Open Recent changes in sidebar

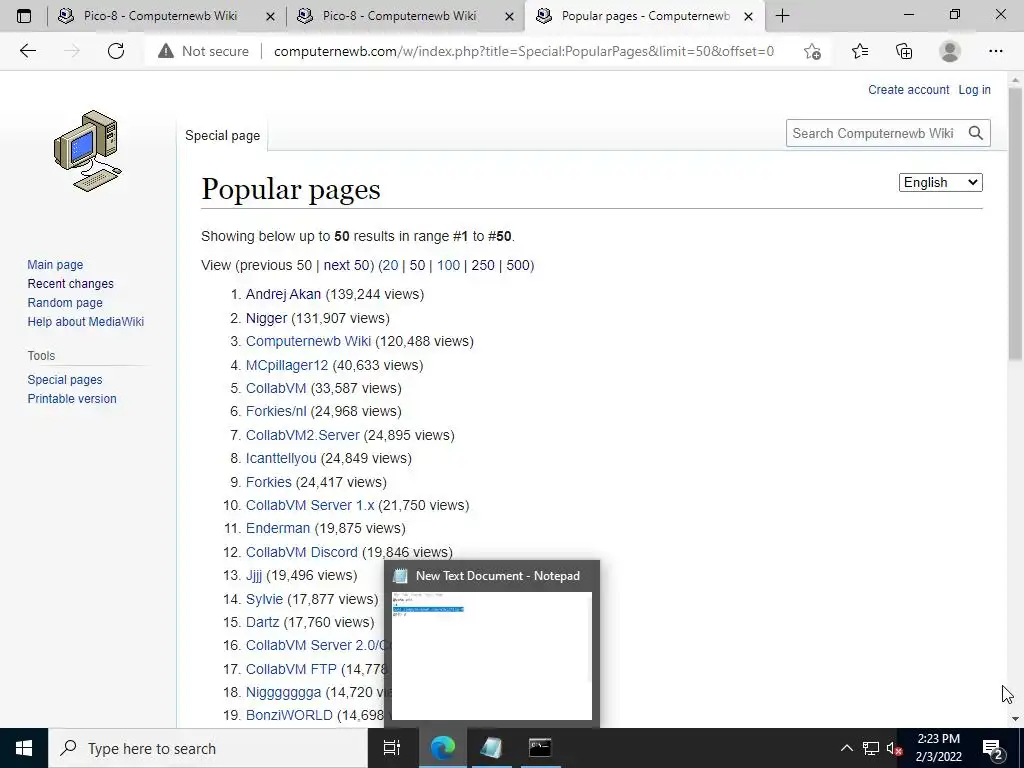click(x=71, y=283)
